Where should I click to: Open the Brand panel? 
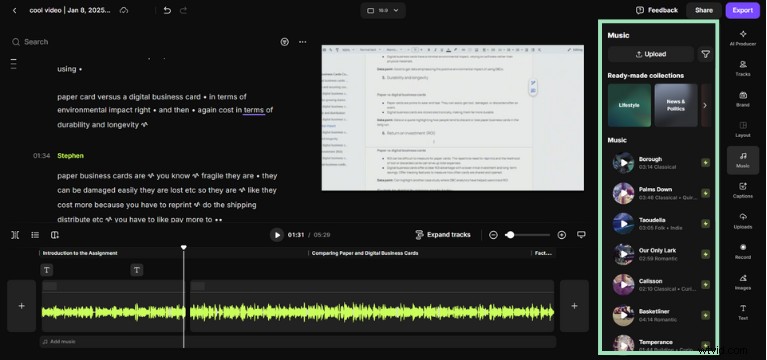pyautogui.click(x=743, y=99)
